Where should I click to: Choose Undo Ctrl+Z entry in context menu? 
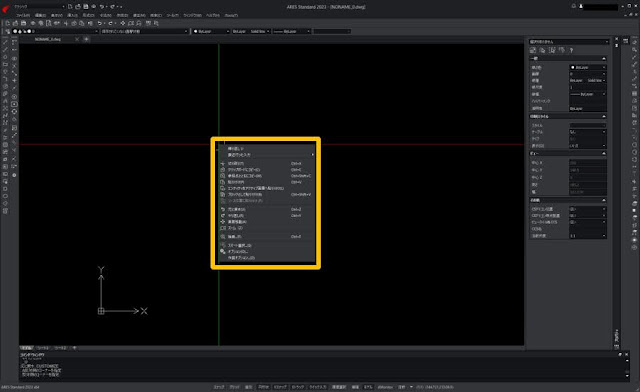tap(267, 209)
